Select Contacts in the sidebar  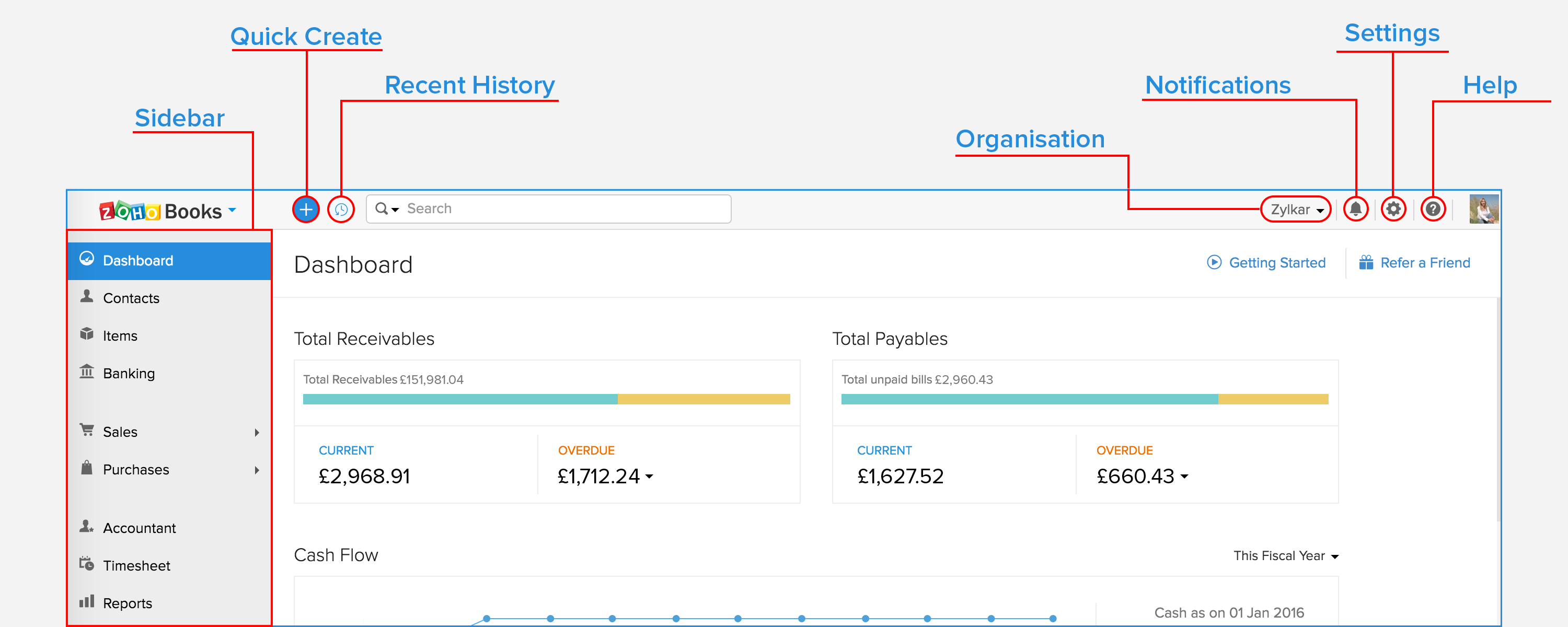131,298
